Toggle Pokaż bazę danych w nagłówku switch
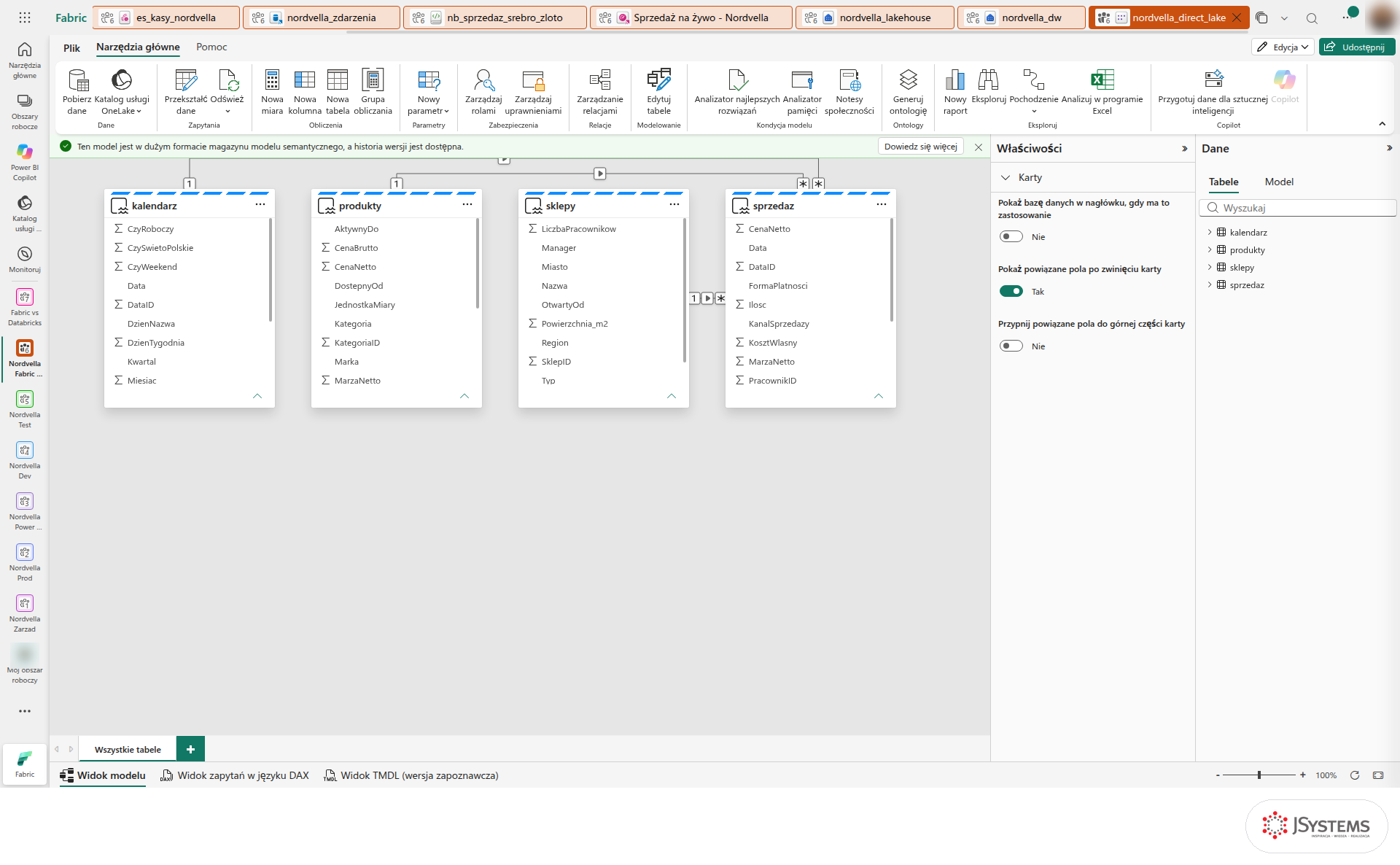The height and width of the screenshot is (865, 1400). click(x=1011, y=236)
